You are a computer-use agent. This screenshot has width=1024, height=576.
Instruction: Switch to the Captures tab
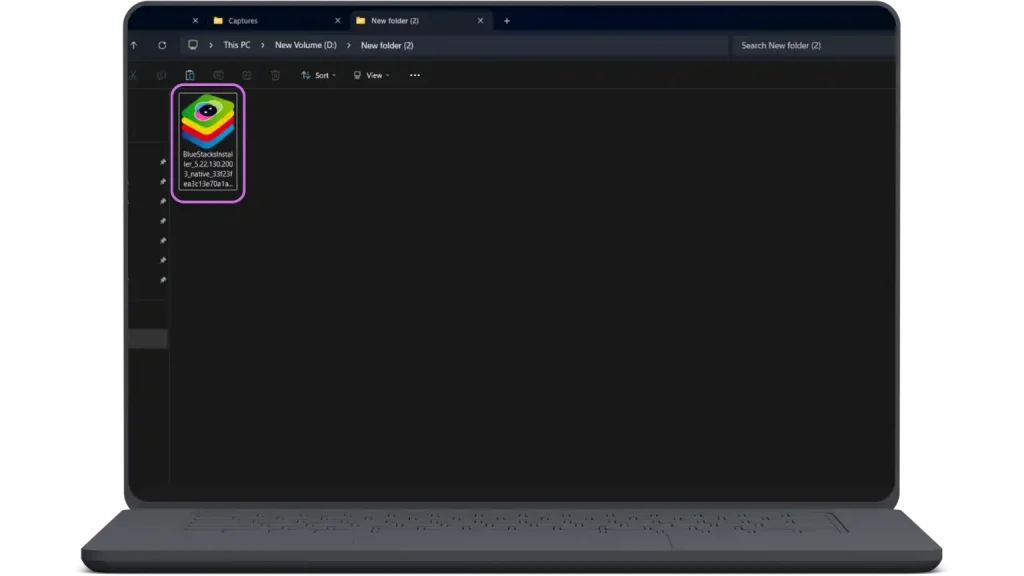(243, 20)
